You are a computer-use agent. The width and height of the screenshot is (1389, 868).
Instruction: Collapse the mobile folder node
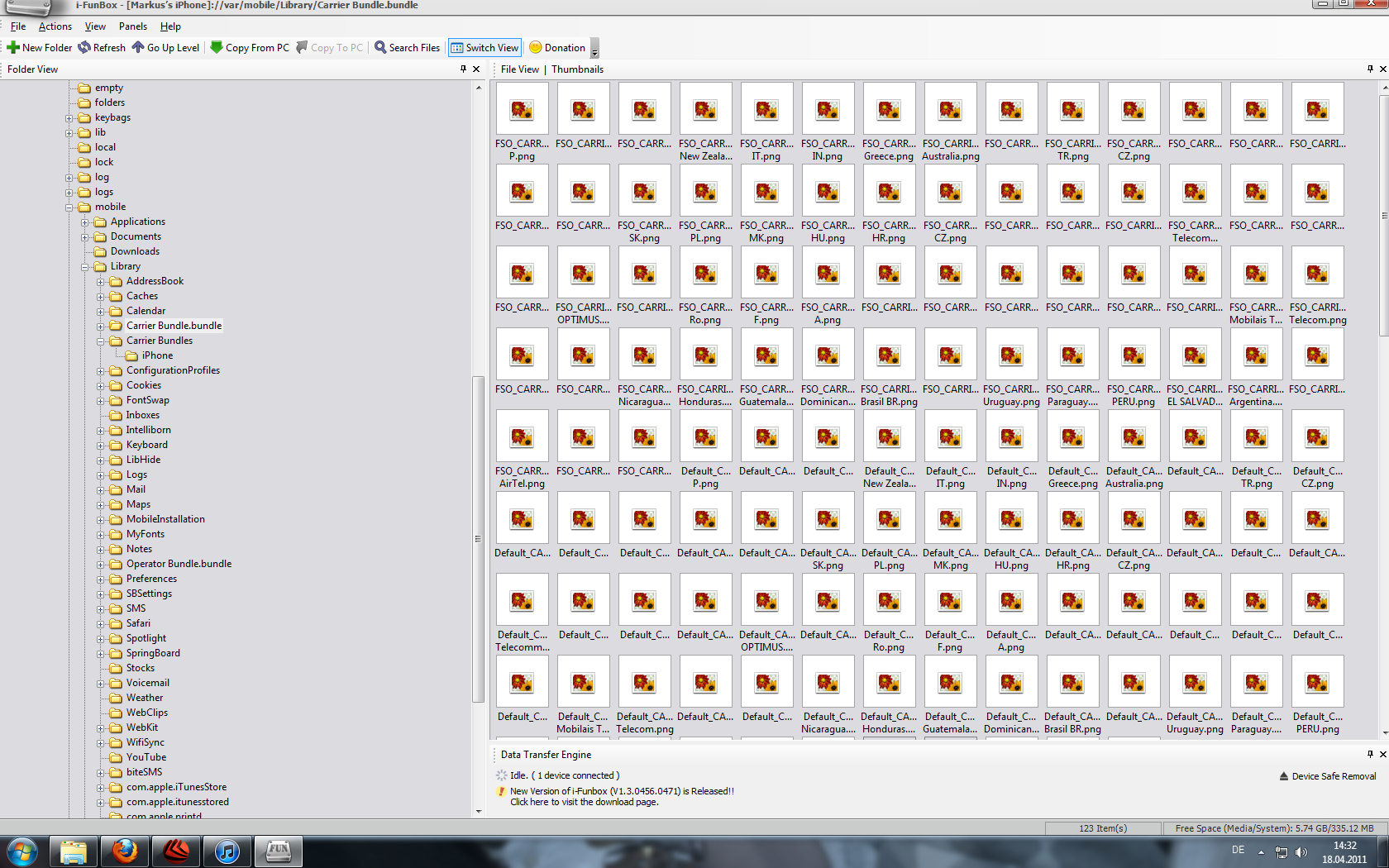tap(69, 207)
